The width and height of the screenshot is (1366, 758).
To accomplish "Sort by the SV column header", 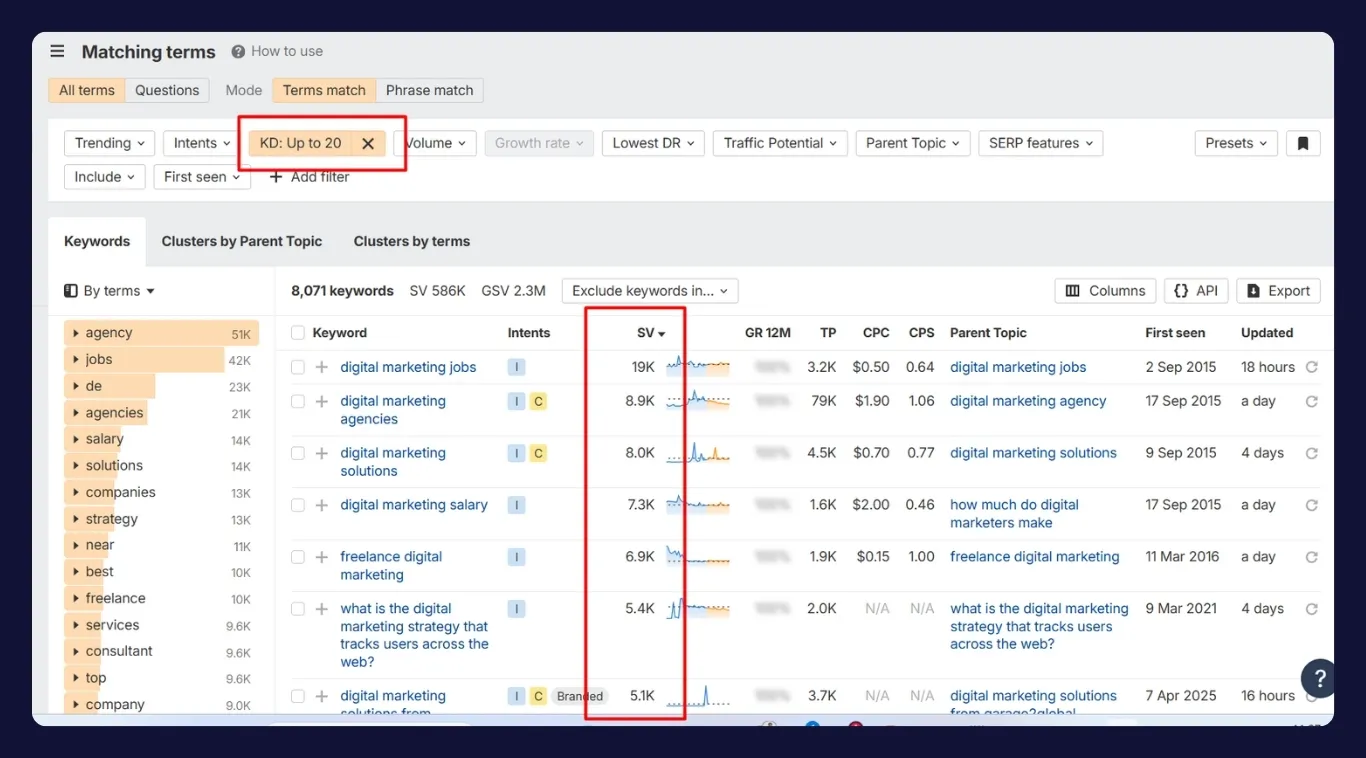I will click(651, 333).
